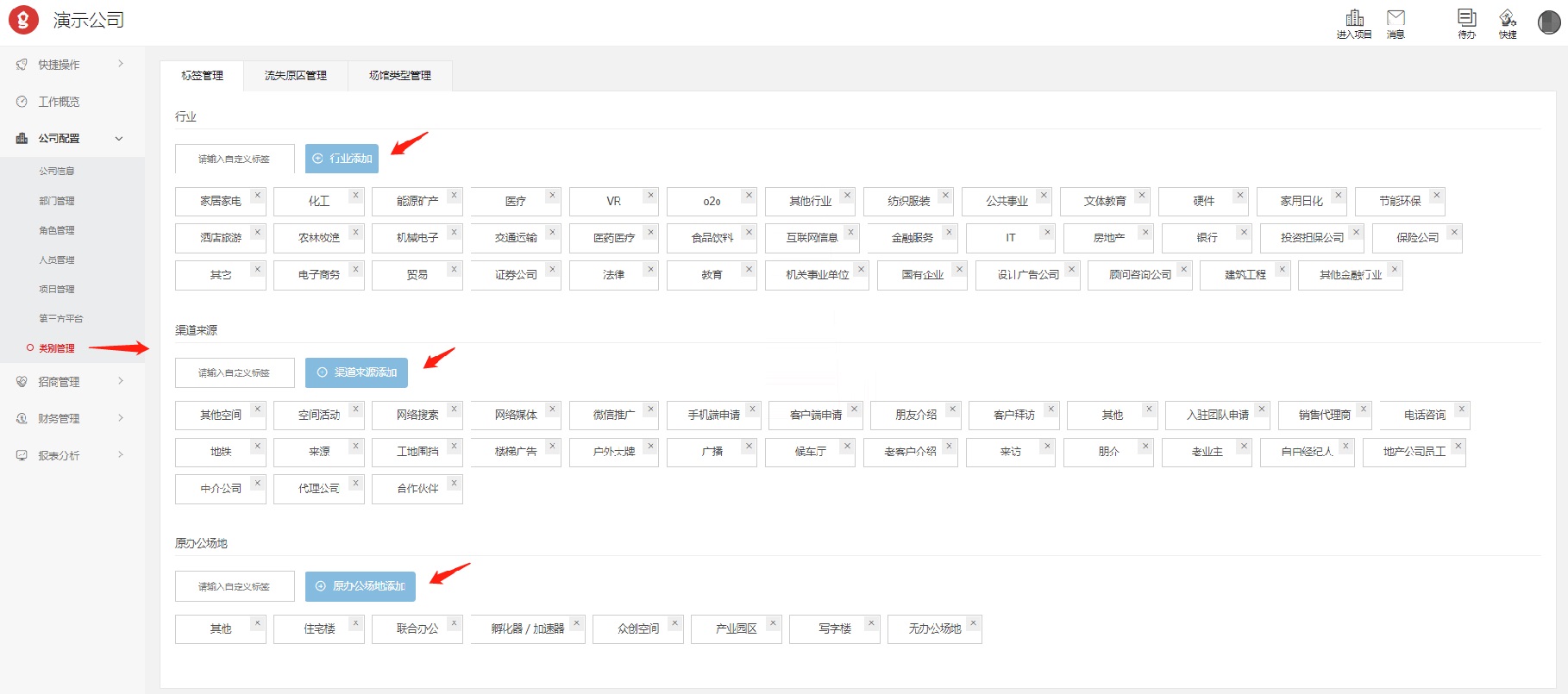The height and width of the screenshot is (694, 1568).
Task: Delete the 联合办公 office tag
Action: click(454, 622)
